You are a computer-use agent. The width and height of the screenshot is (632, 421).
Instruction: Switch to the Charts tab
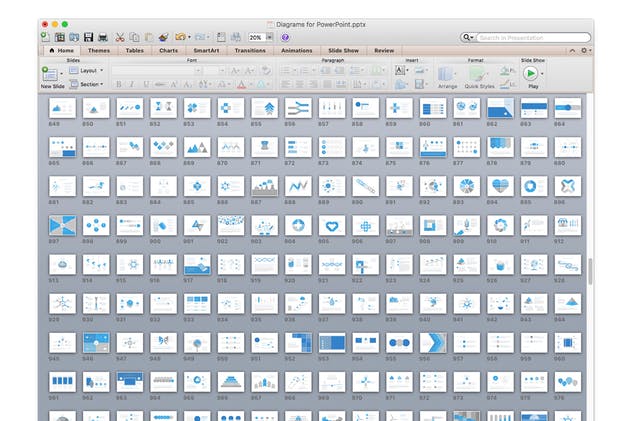(x=168, y=50)
